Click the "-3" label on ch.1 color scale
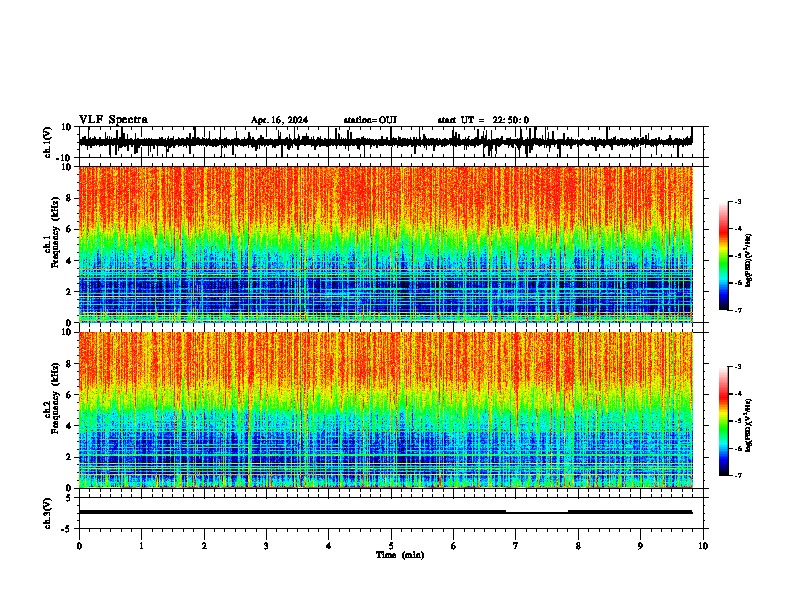The width and height of the screenshot is (792, 612). click(x=738, y=202)
